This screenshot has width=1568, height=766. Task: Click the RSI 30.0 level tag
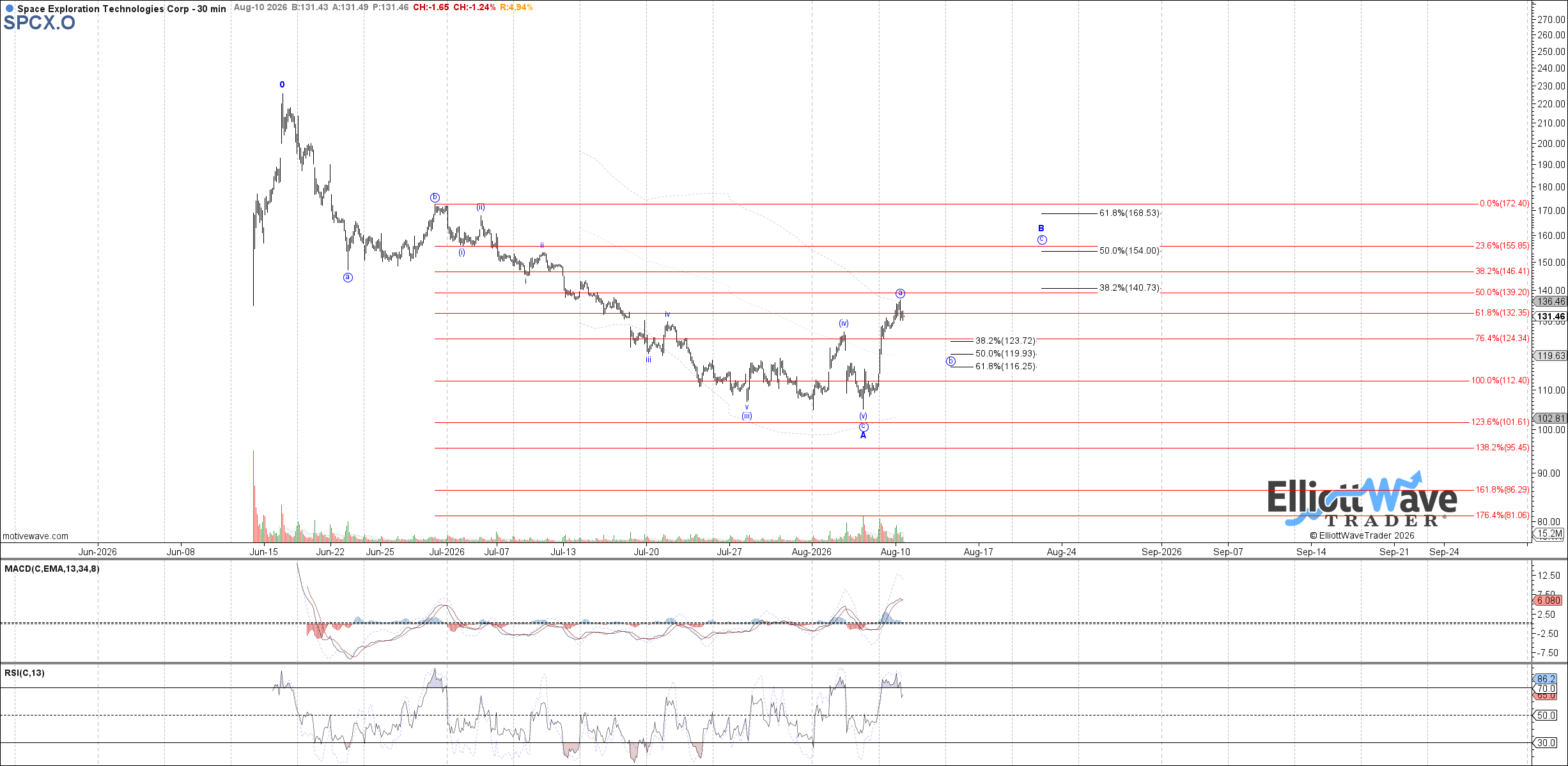[1546, 743]
